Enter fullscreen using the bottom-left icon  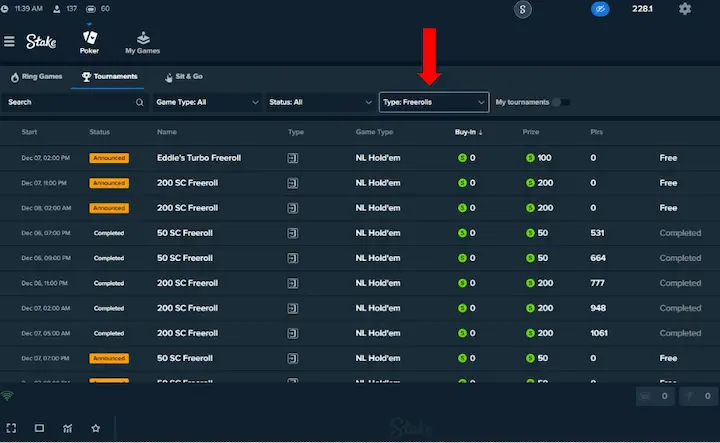[x=11, y=428]
